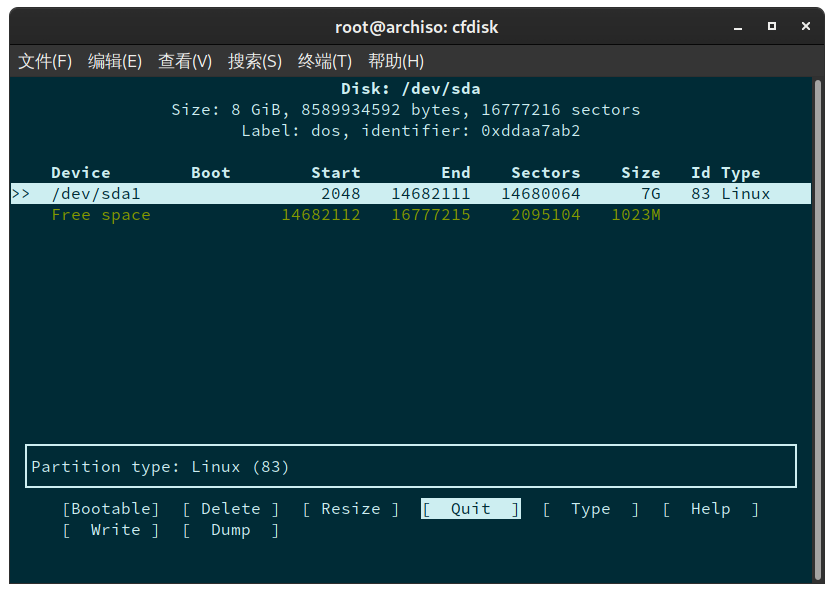The width and height of the screenshot is (834, 593).
Task: Select the Bootable option in cfdisk
Action: click(x=110, y=508)
